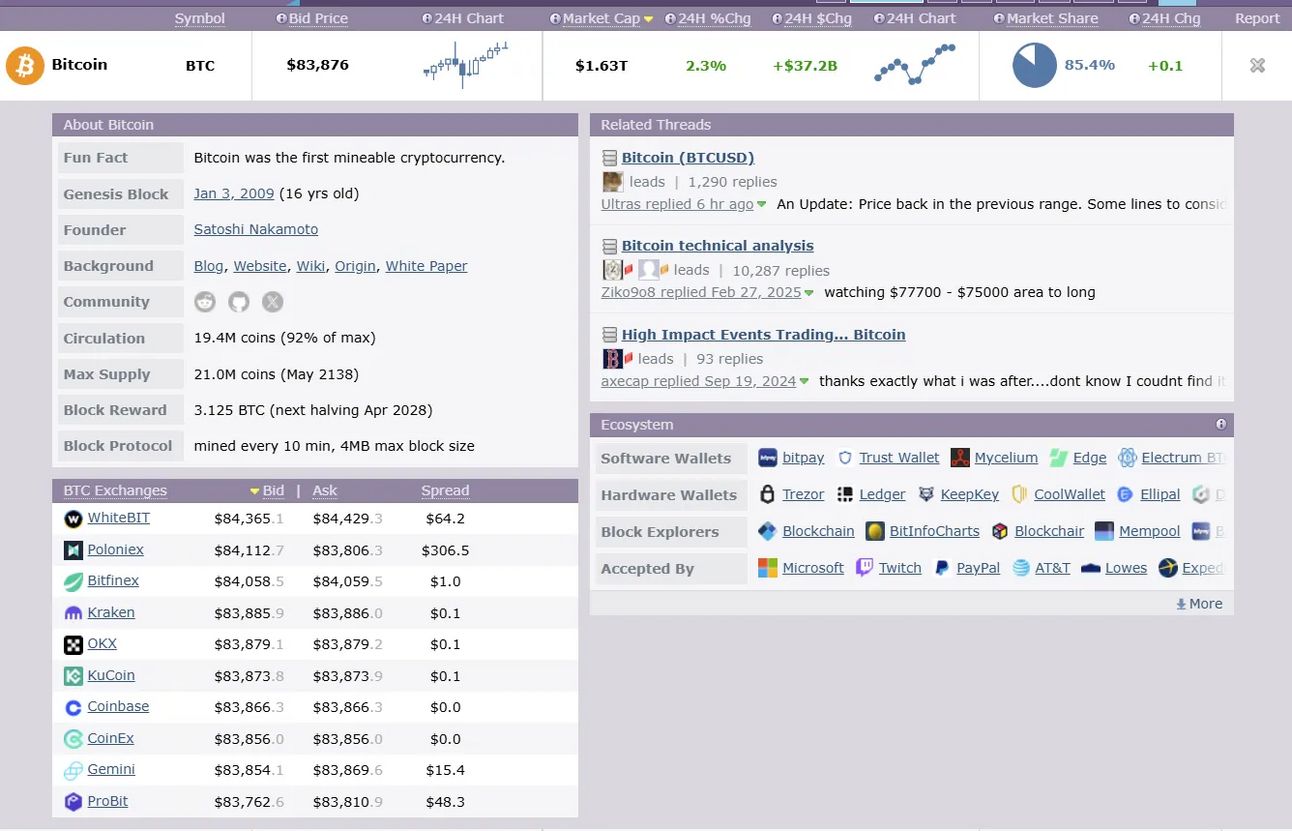Open the Ellipal hardware wallet link
This screenshot has height=831, width=1292.
[x=1160, y=494]
